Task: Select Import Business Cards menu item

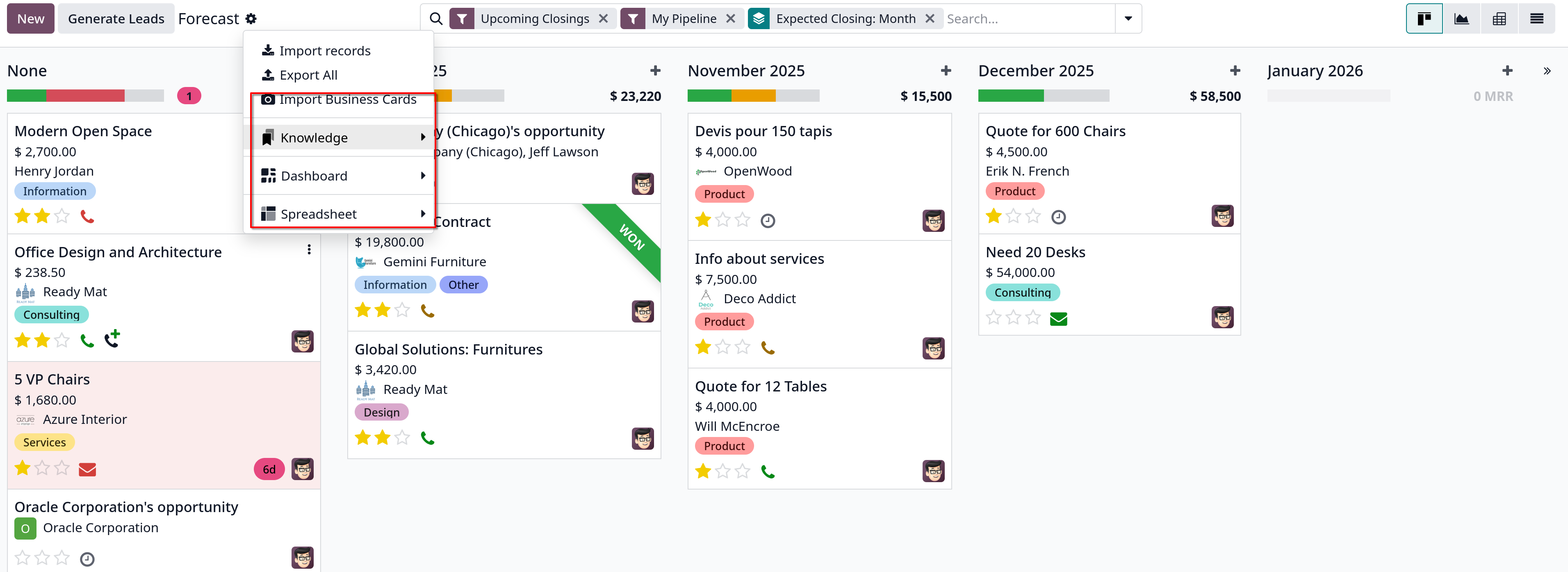Action: tap(338, 99)
